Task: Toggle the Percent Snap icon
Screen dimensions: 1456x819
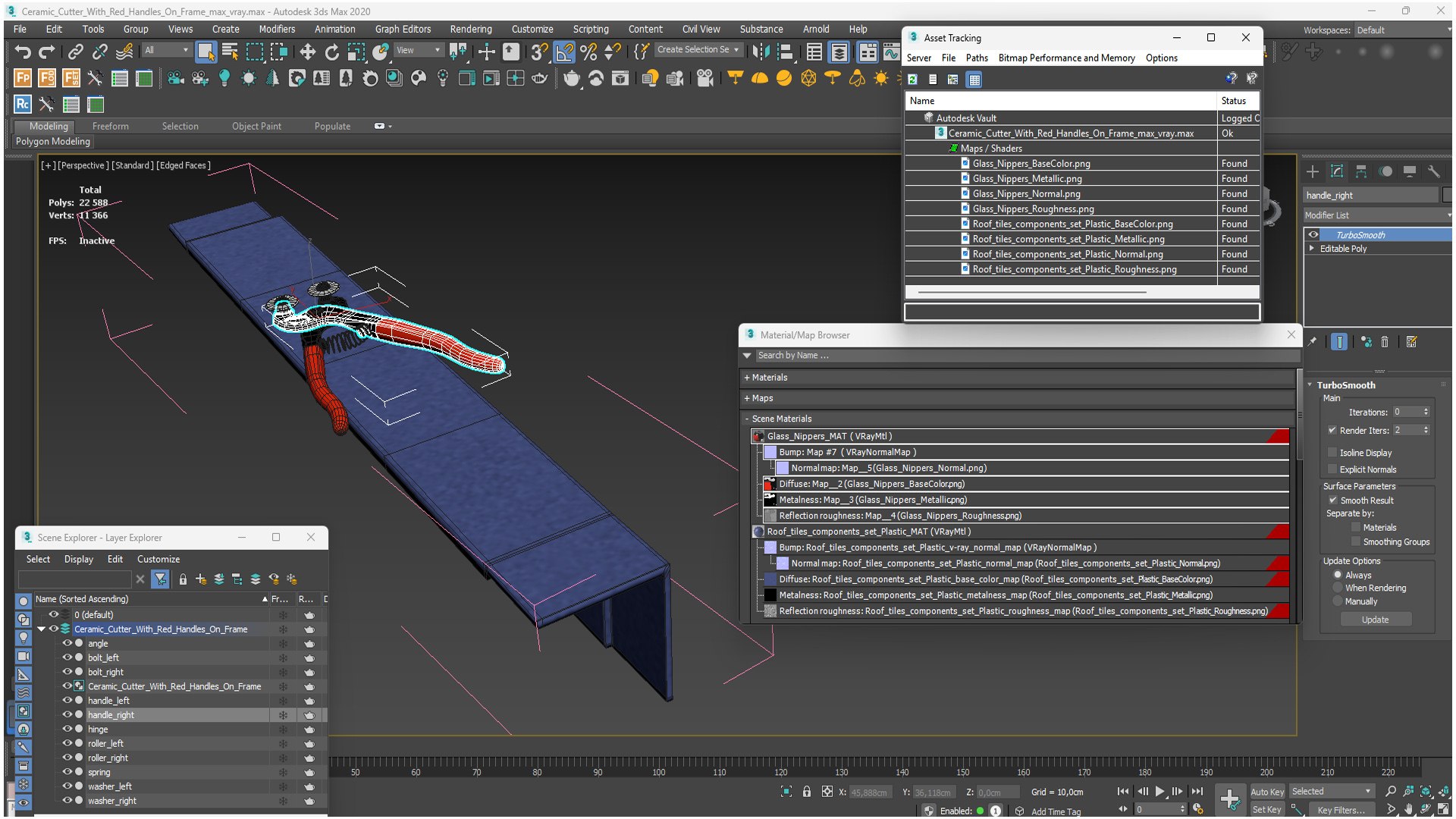Action: [x=588, y=52]
